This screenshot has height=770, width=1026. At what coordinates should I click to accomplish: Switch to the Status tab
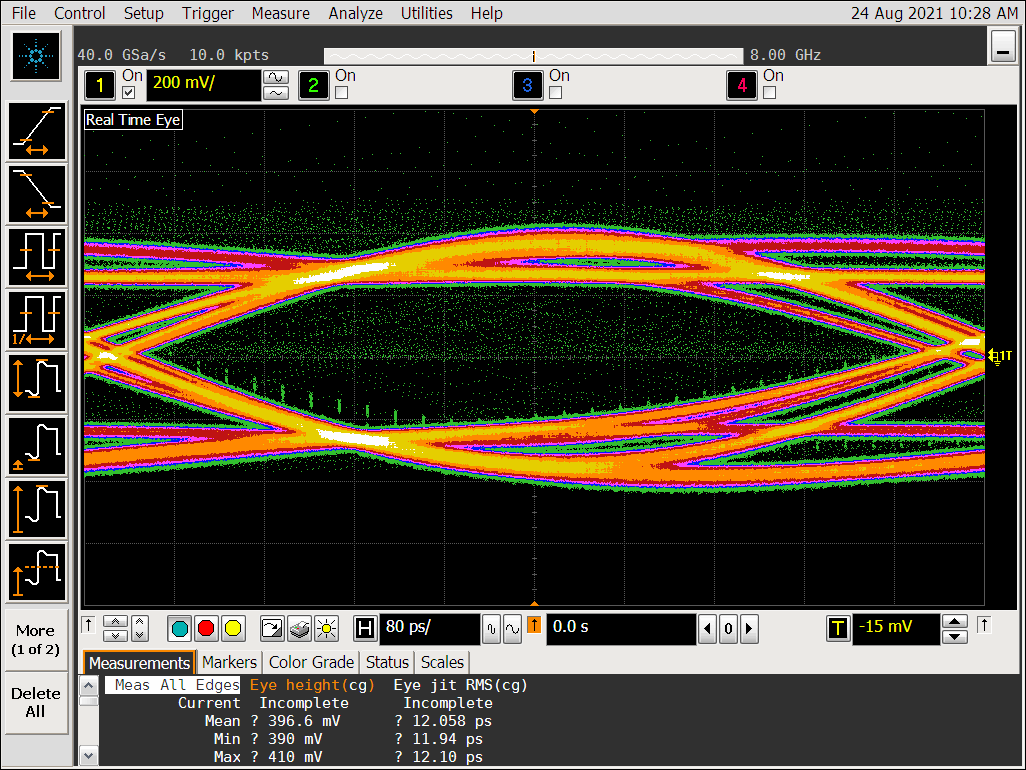click(x=387, y=662)
